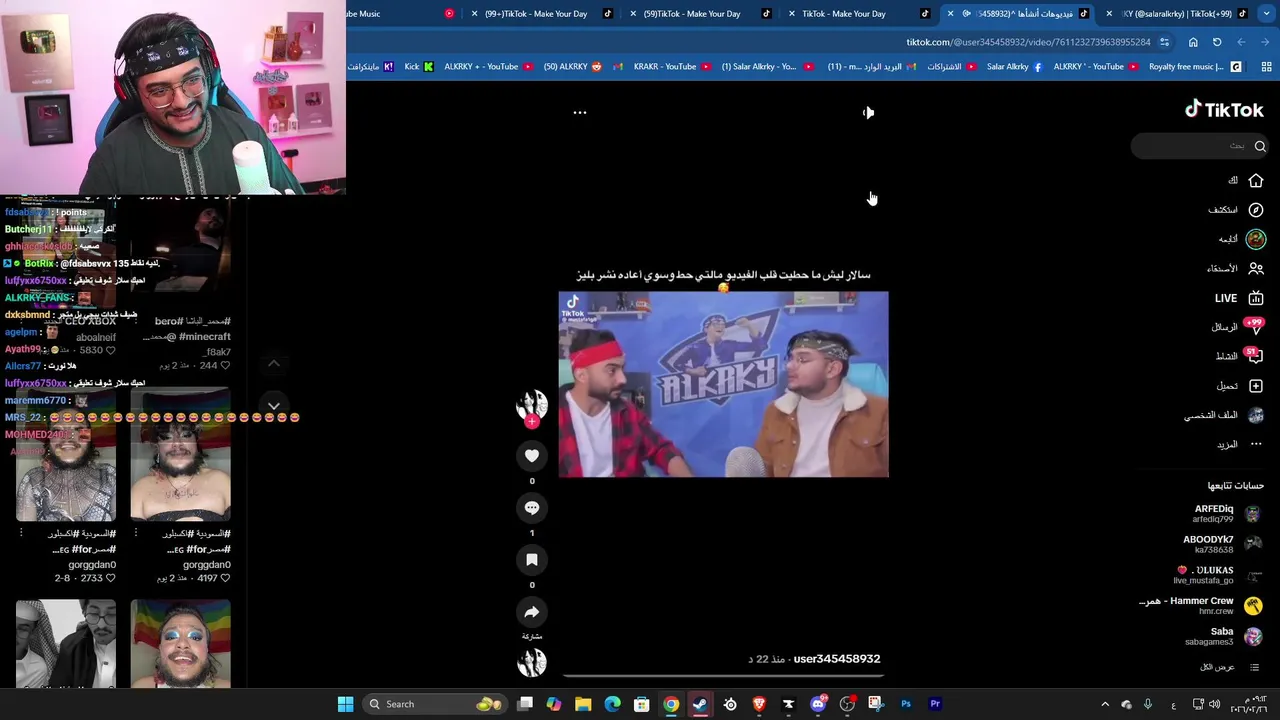Open Photoshop from the taskbar

(906, 704)
